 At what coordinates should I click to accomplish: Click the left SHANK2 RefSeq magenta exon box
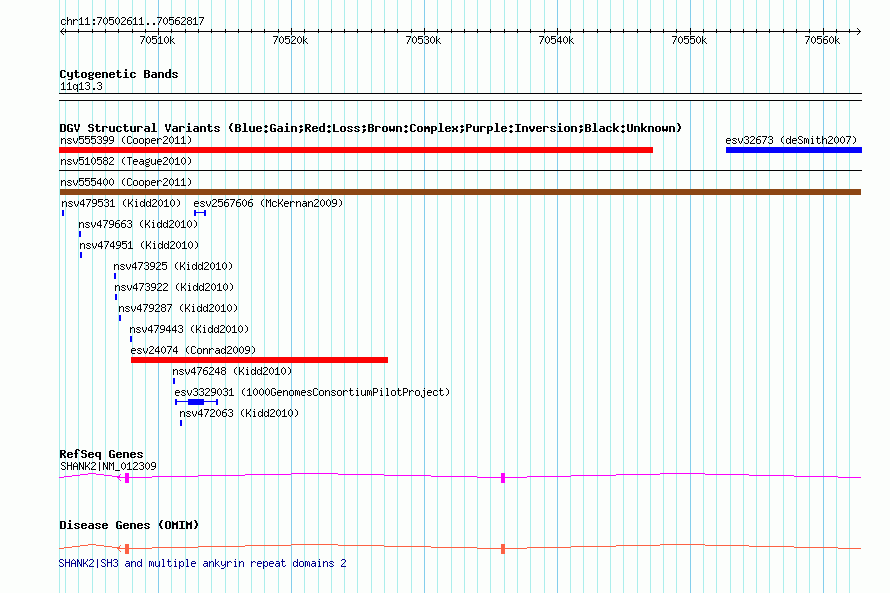pos(127,478)
